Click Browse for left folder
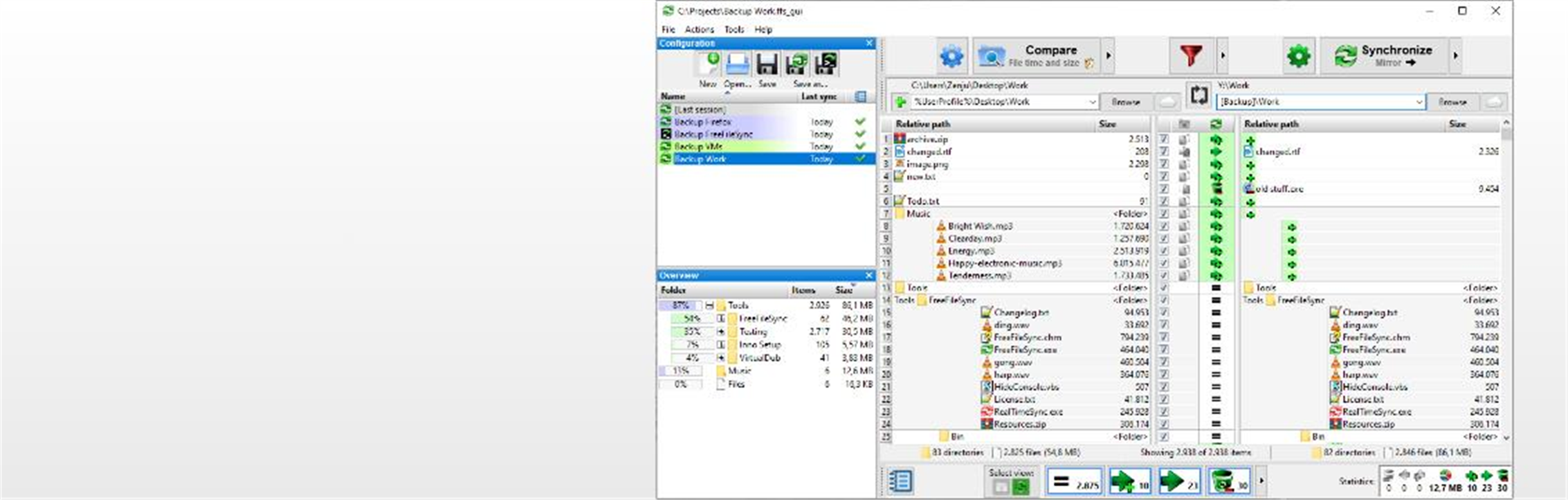Viewport: 1568px width, 500px height. (x=1126, y=102)
